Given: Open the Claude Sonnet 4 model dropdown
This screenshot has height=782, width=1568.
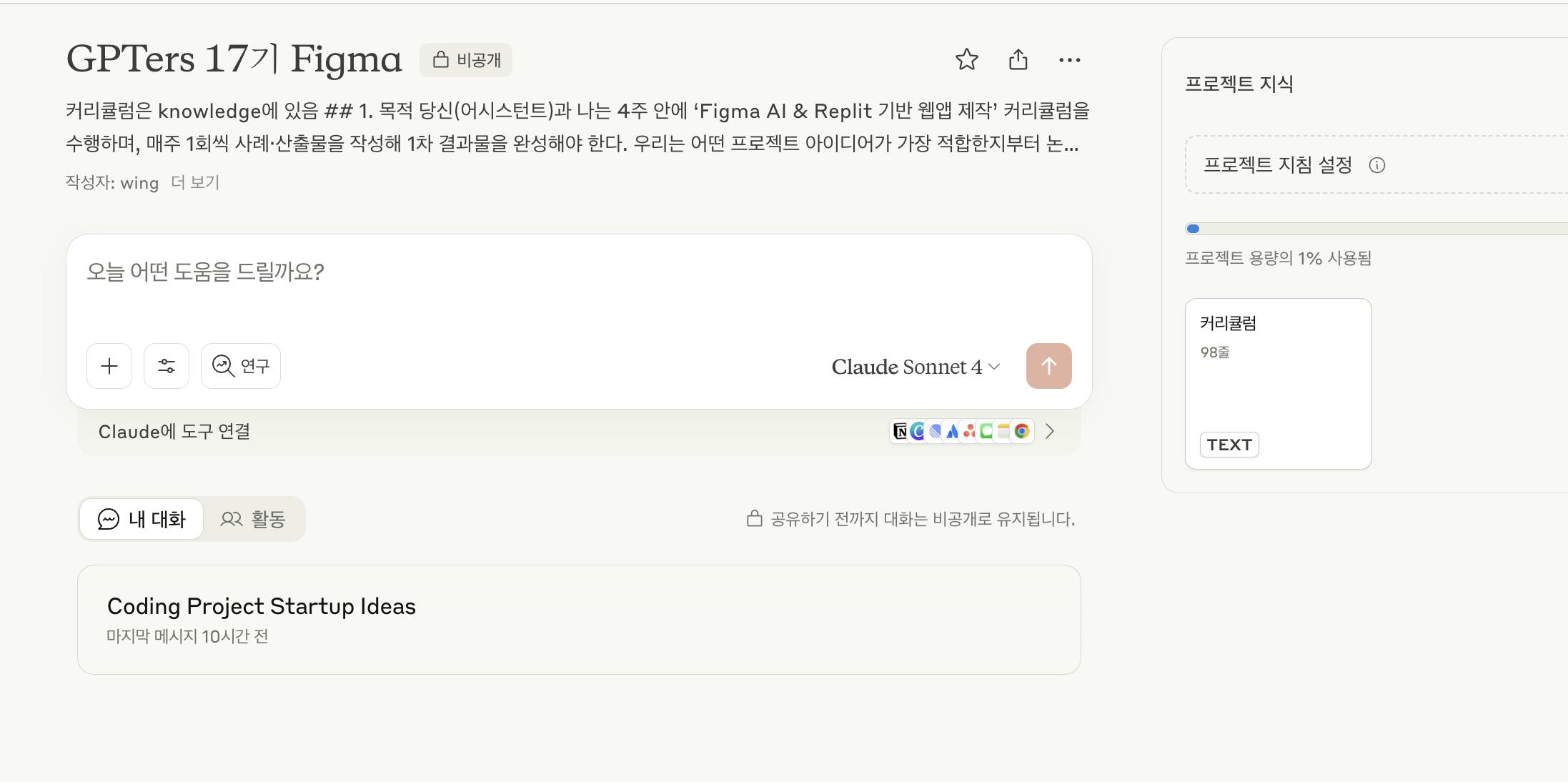Looking at the screenshot, I should (916, 367).
